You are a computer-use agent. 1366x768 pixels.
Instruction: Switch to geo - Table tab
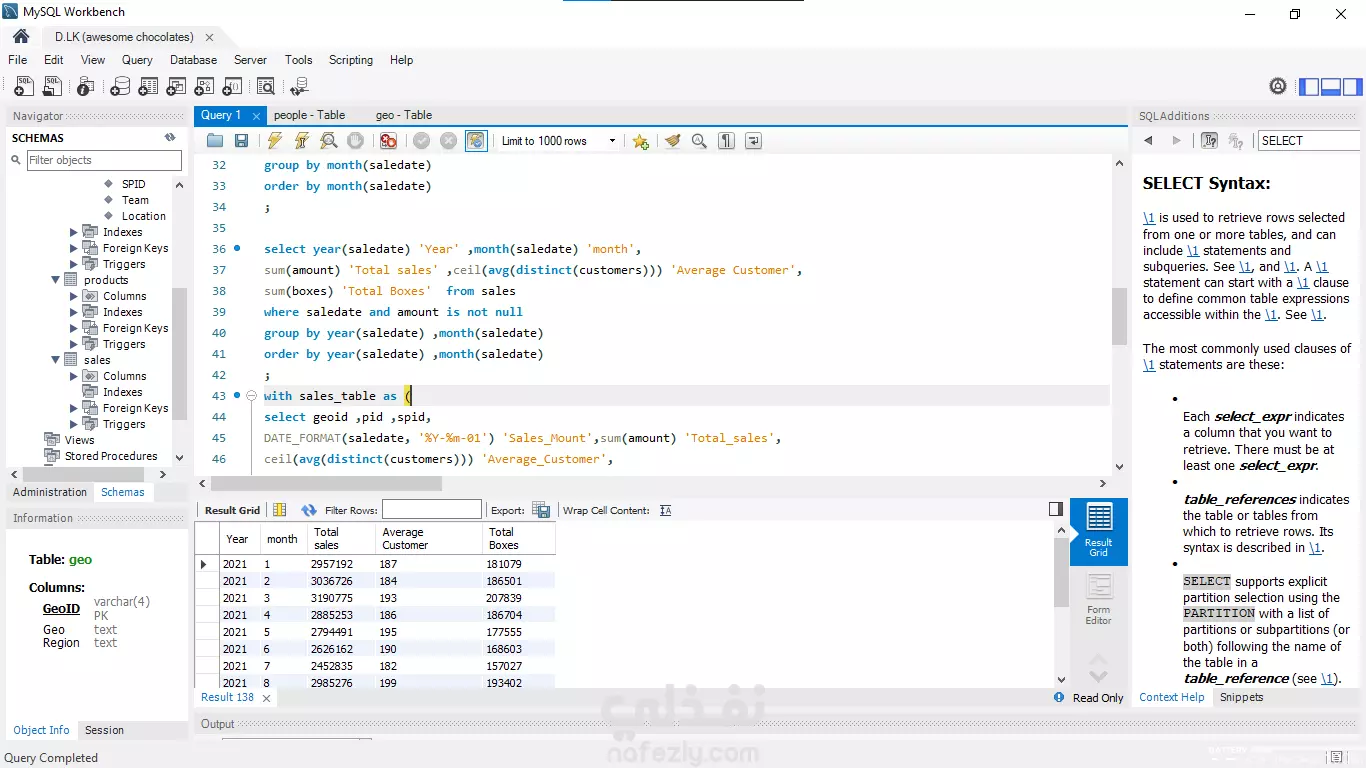tap(404, 115)
